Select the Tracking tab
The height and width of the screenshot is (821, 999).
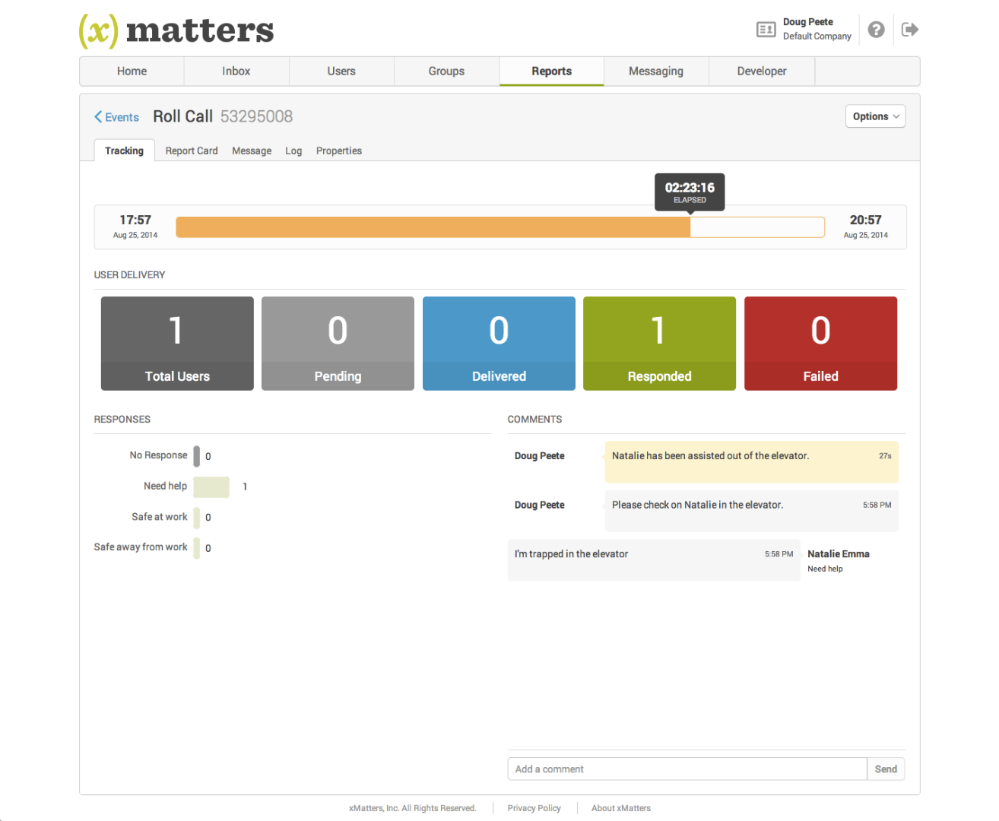pos(124,151)
